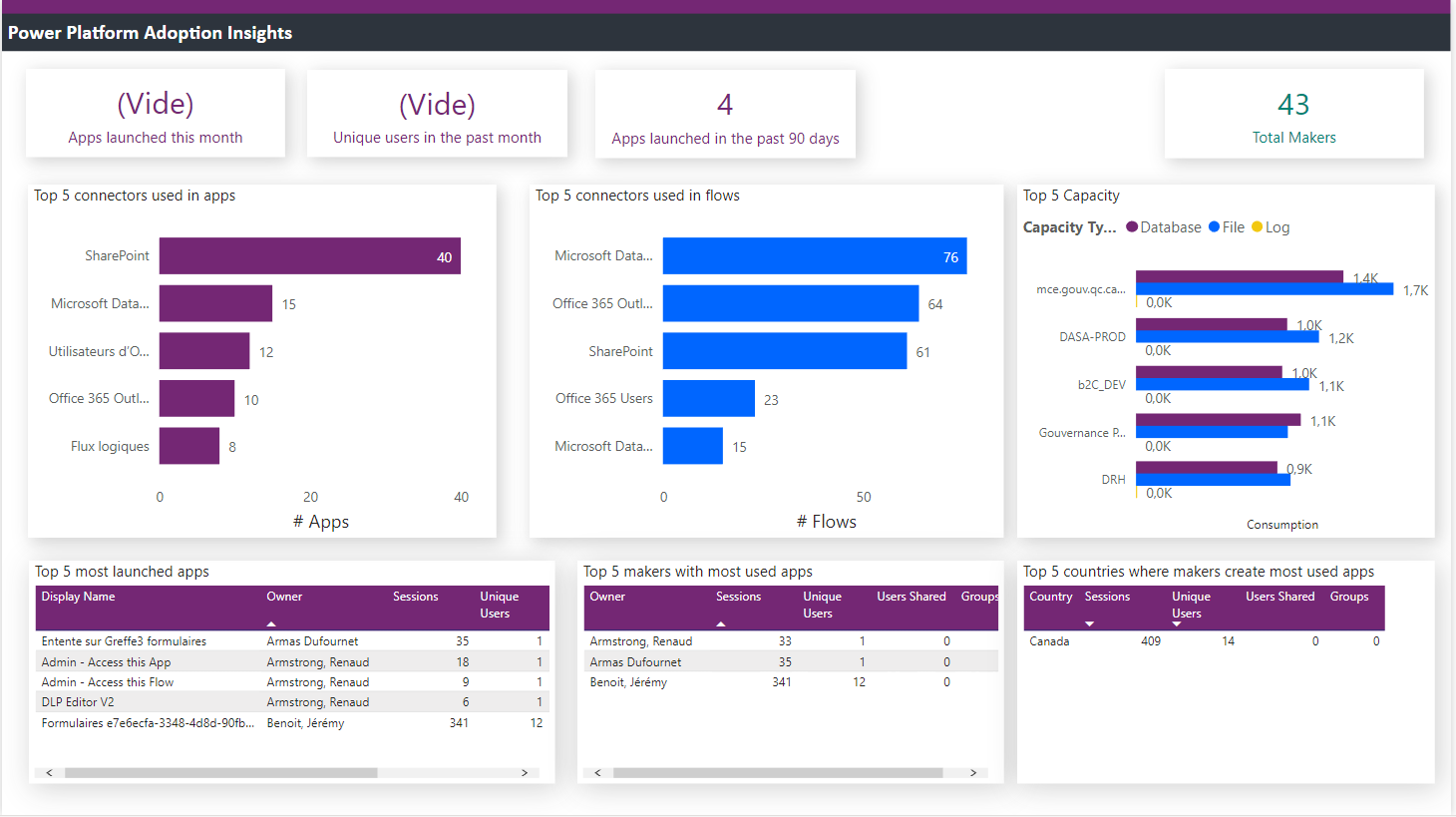Click the Office 365 Users bar in flows chart
This screenshot has width=1456, height=817.
pos(709,398)
